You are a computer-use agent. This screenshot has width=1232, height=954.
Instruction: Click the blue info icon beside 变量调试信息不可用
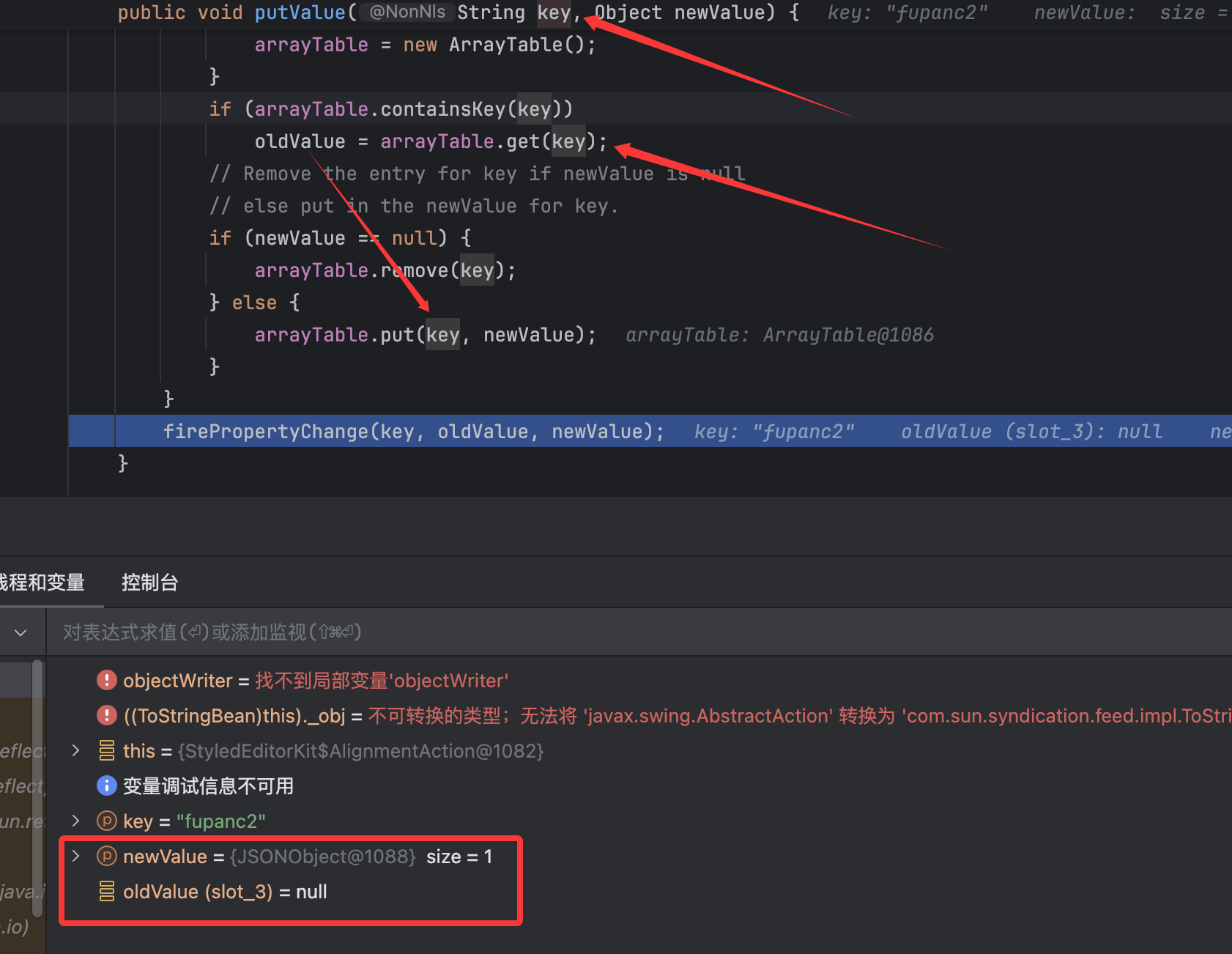click(106, 786)
